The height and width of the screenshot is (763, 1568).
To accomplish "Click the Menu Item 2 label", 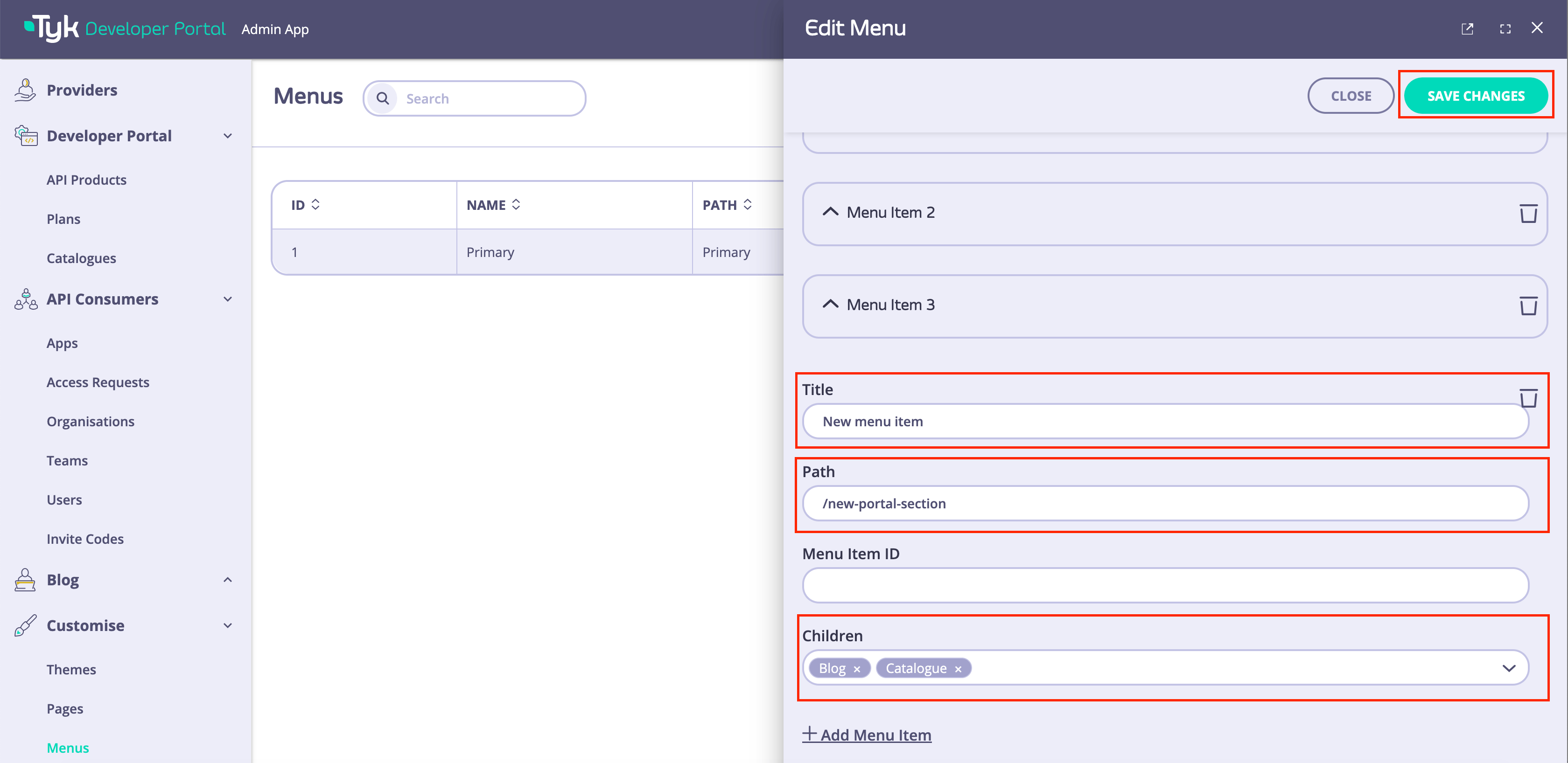I will tap(890, 212).
